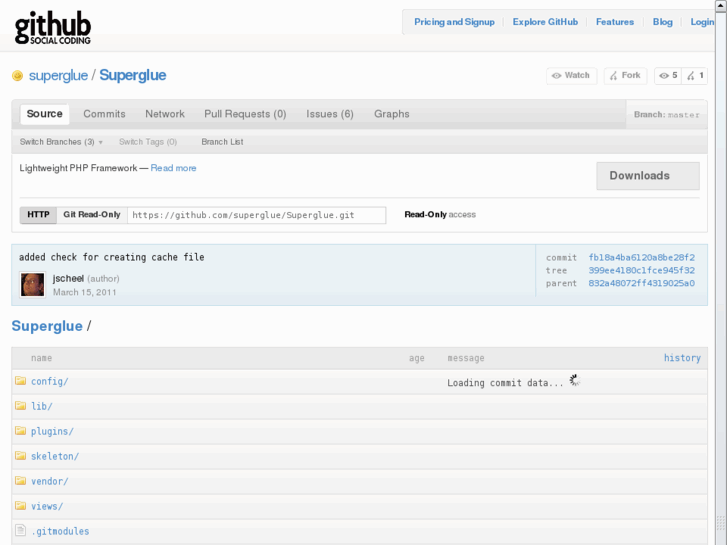
Task: Select the Git Read-Only clone protocol
Action: (x=92, y=215)
